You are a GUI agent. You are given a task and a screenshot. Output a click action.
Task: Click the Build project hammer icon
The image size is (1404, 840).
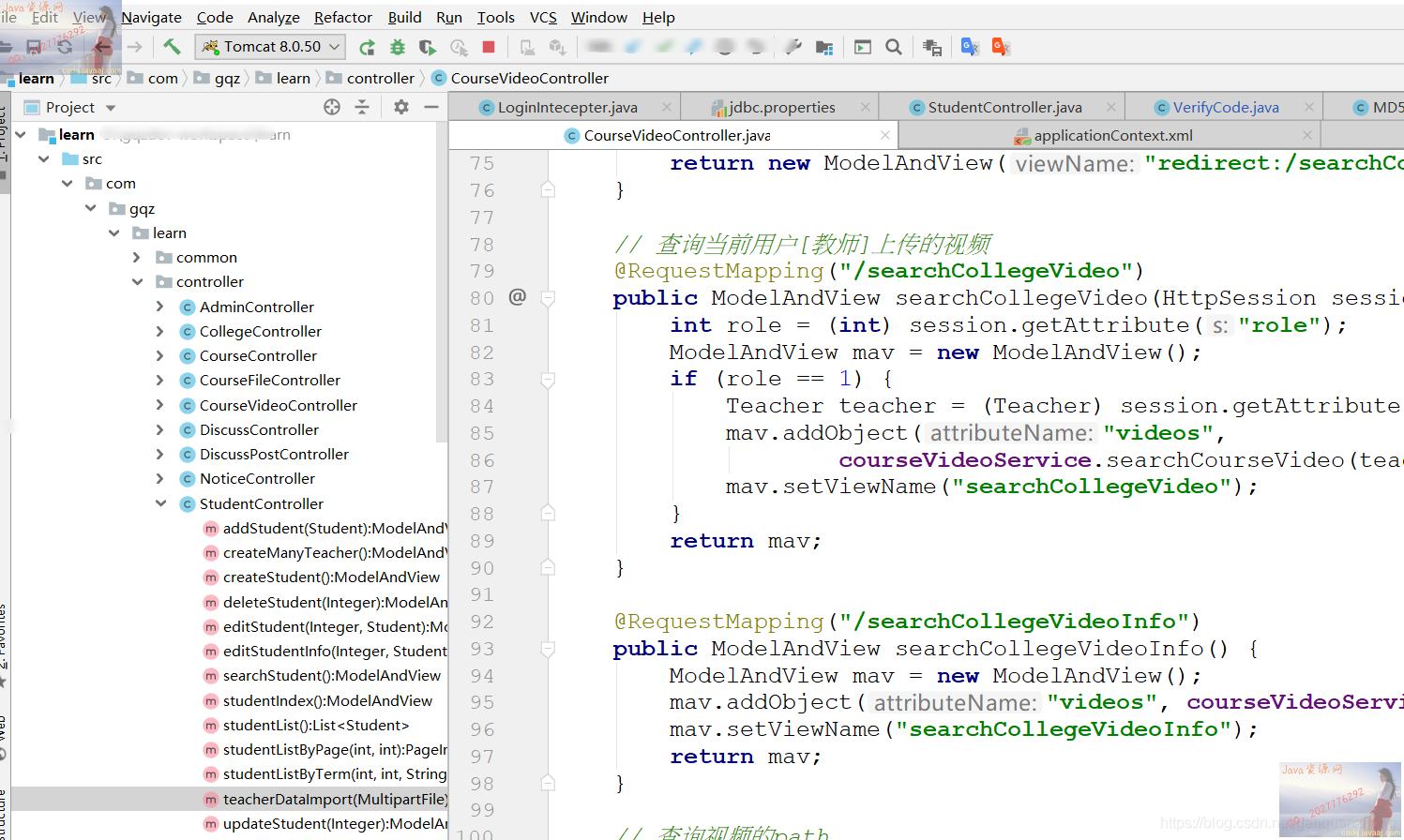(172, 47)
